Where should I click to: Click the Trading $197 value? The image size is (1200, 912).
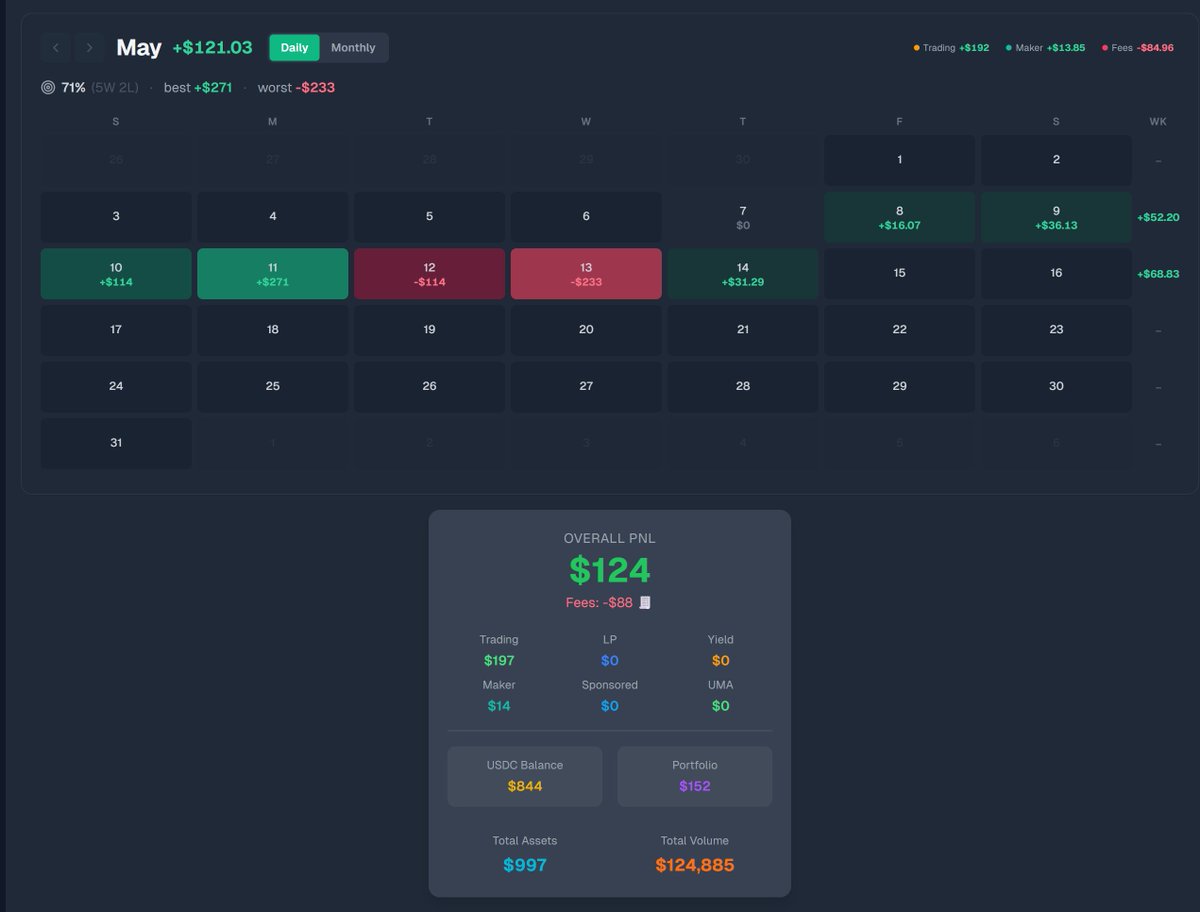[x=499, y=661]
